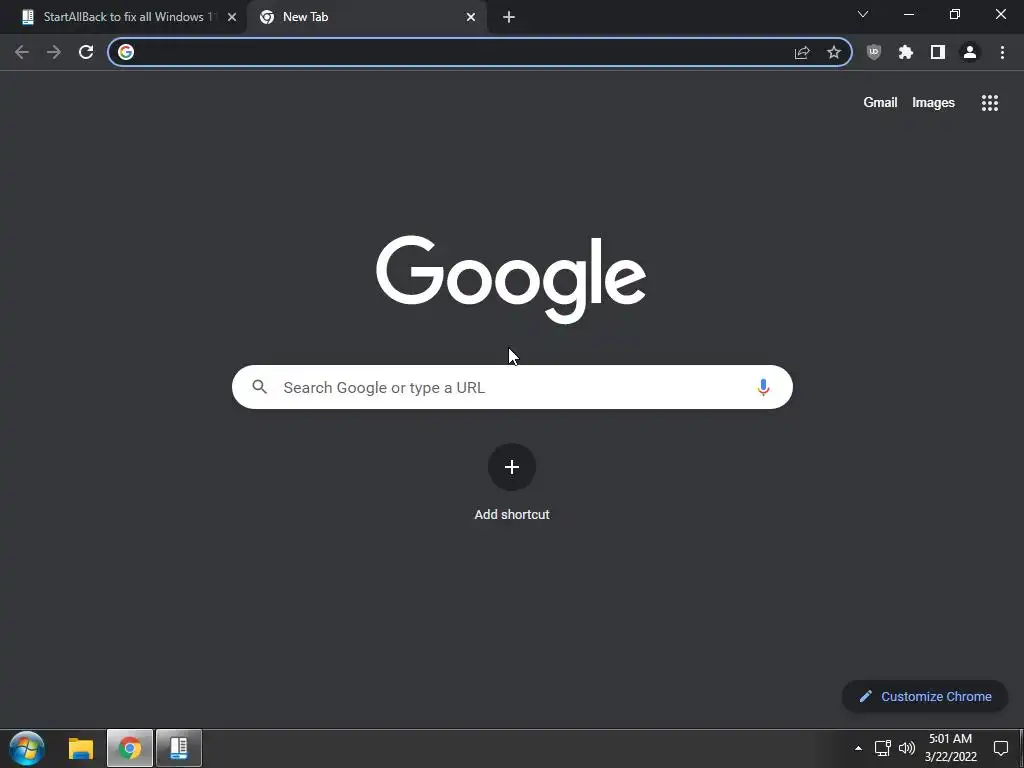Open a new tab with plus button
Viewport: 1024px width, 768px height.
point(509,17)
